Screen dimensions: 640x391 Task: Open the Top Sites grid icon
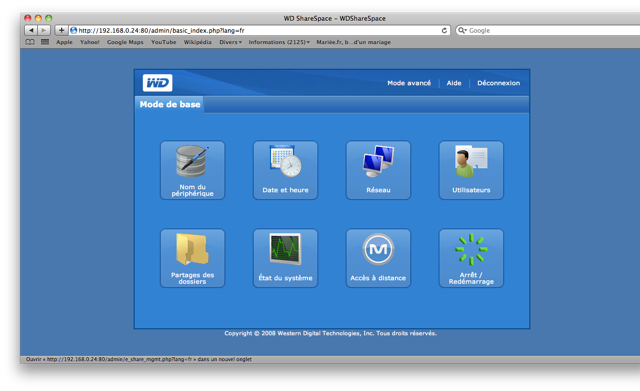point(45,42)
